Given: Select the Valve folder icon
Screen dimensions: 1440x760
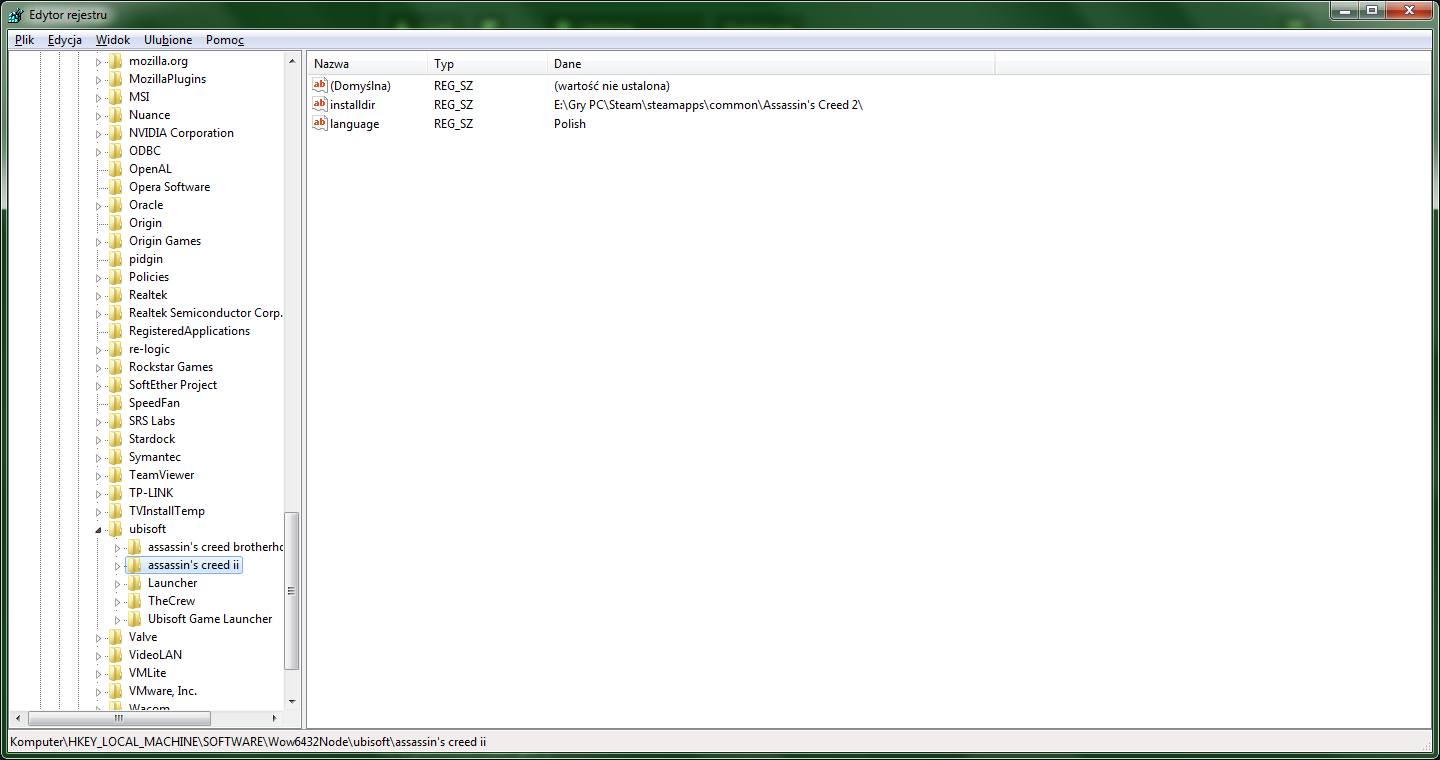Looking at the screenshot, I should click(116, 637).
